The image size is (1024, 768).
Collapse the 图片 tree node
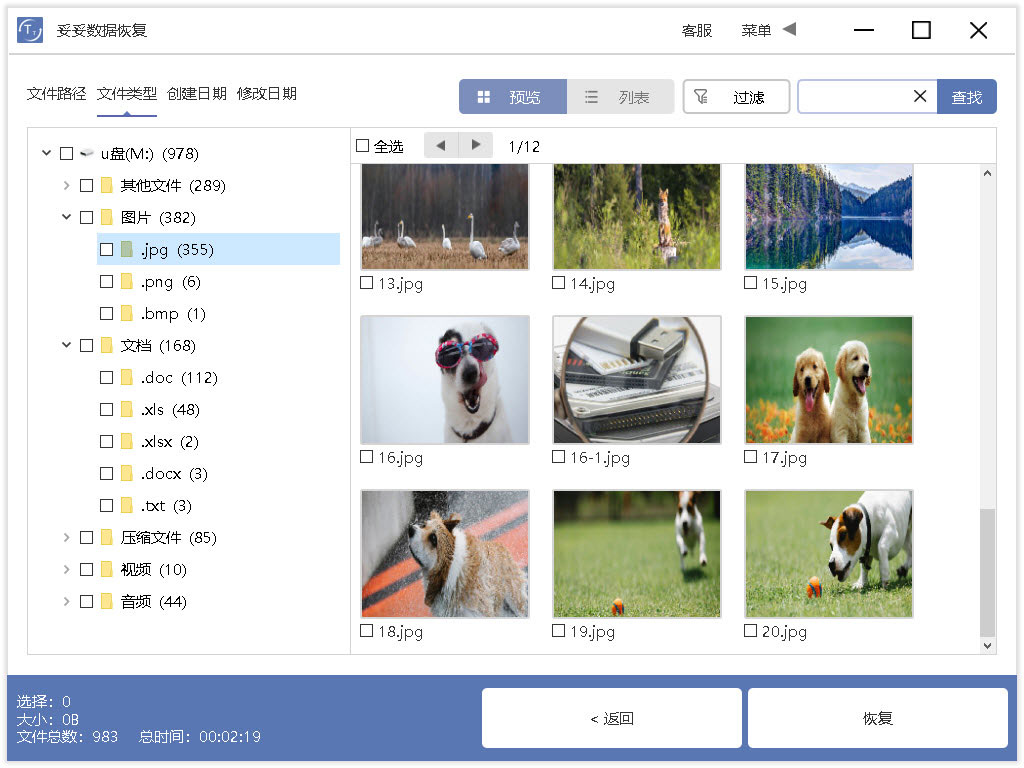pyautogui.click(x=66, y=217)
